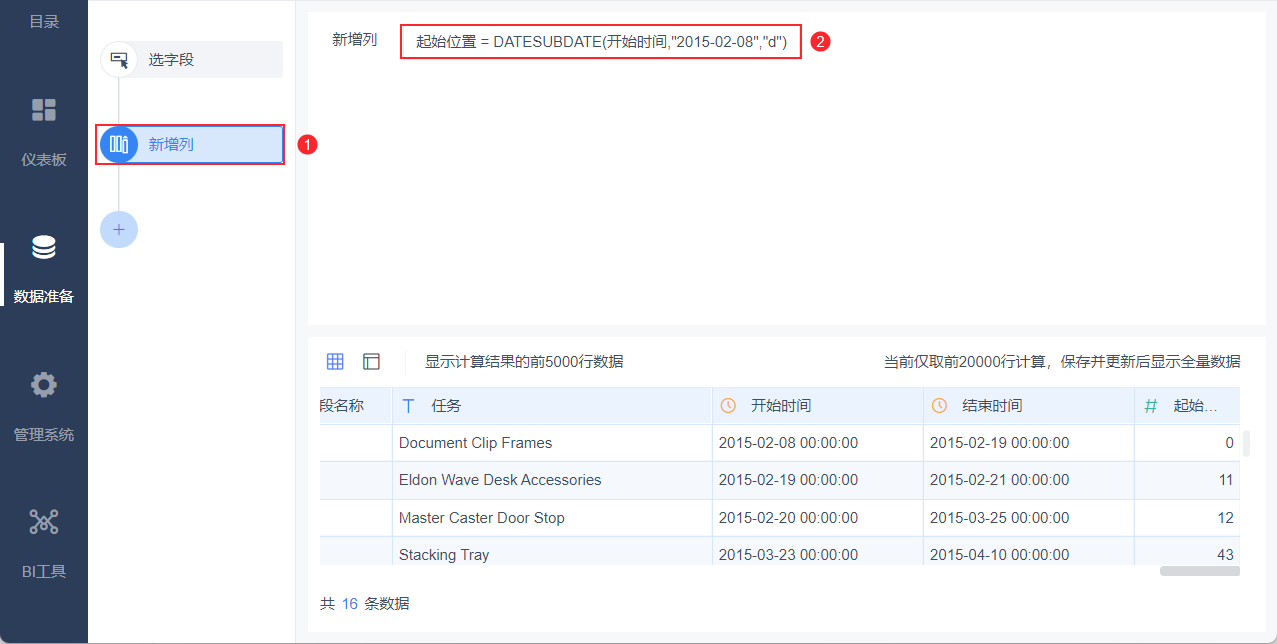Switch to field layout view icon

pos(371,361)
